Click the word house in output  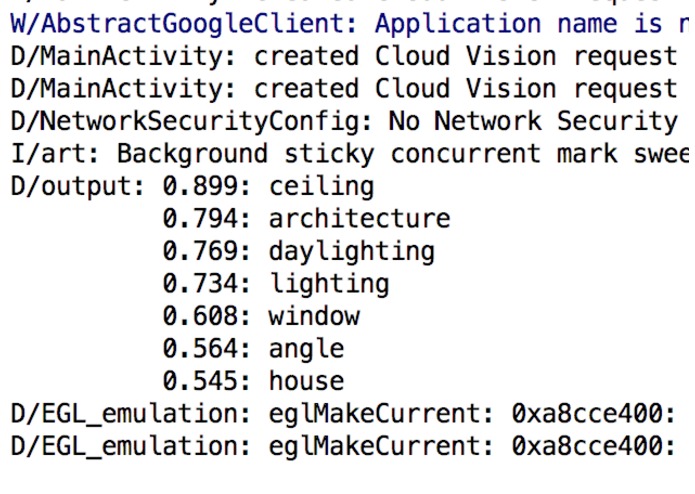(306, 381)
